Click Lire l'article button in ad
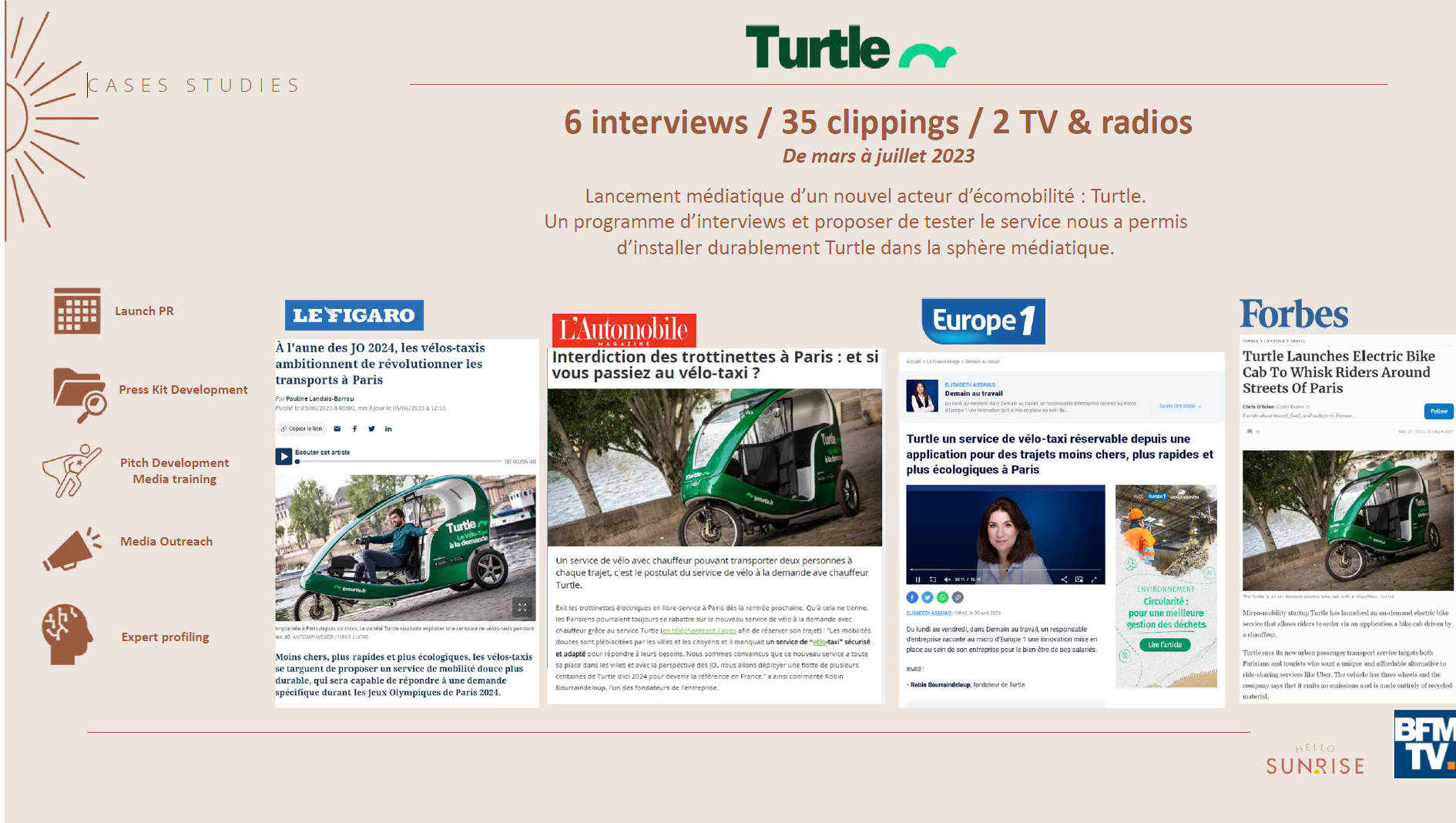This screenshot has height=823, width=1456. click(1165, 645)
